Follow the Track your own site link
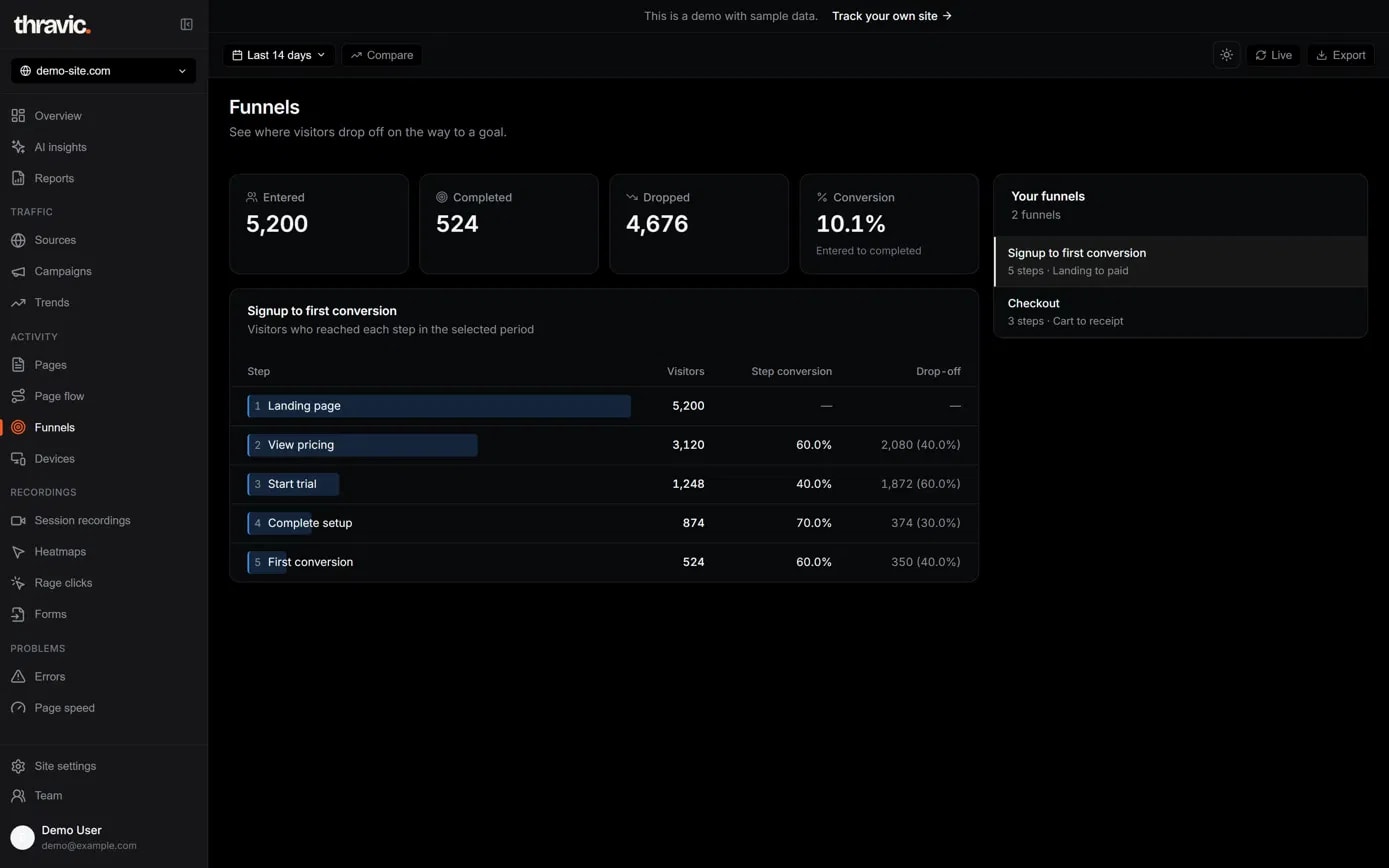This screenshot has width=1389, height=868. 892,16
